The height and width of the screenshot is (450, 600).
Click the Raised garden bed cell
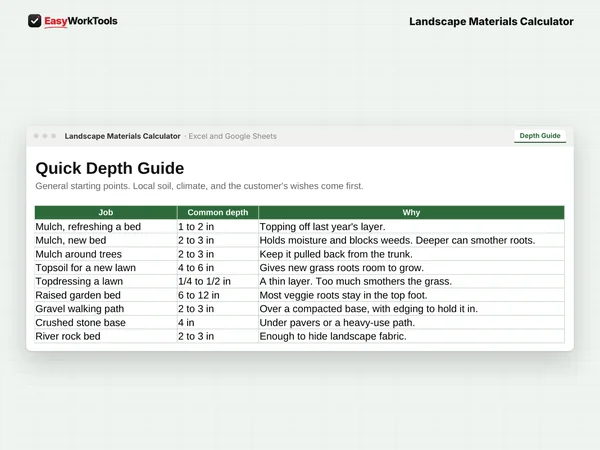tap(106, 295)
